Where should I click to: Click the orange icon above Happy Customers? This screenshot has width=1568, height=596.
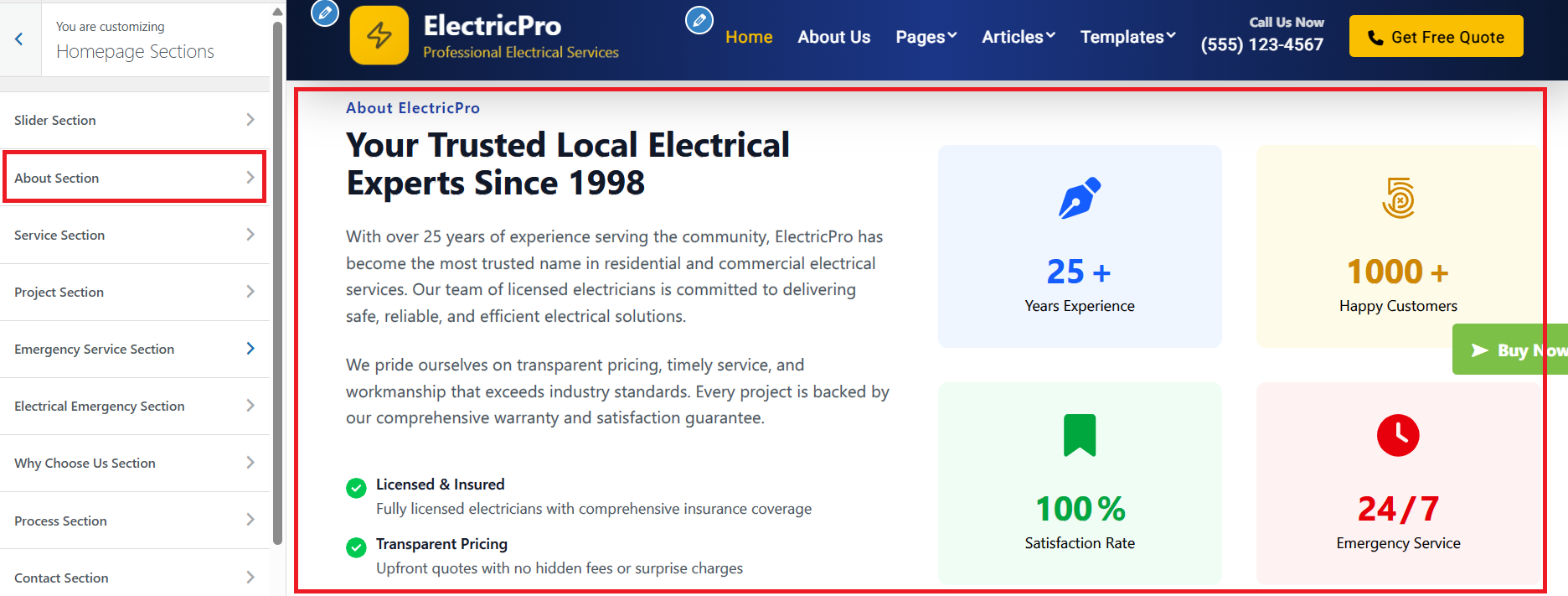[1398, 198]
